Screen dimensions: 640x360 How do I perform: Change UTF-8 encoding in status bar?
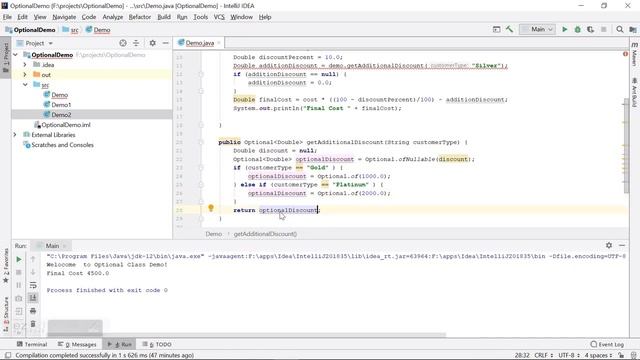tap(569, 355)
